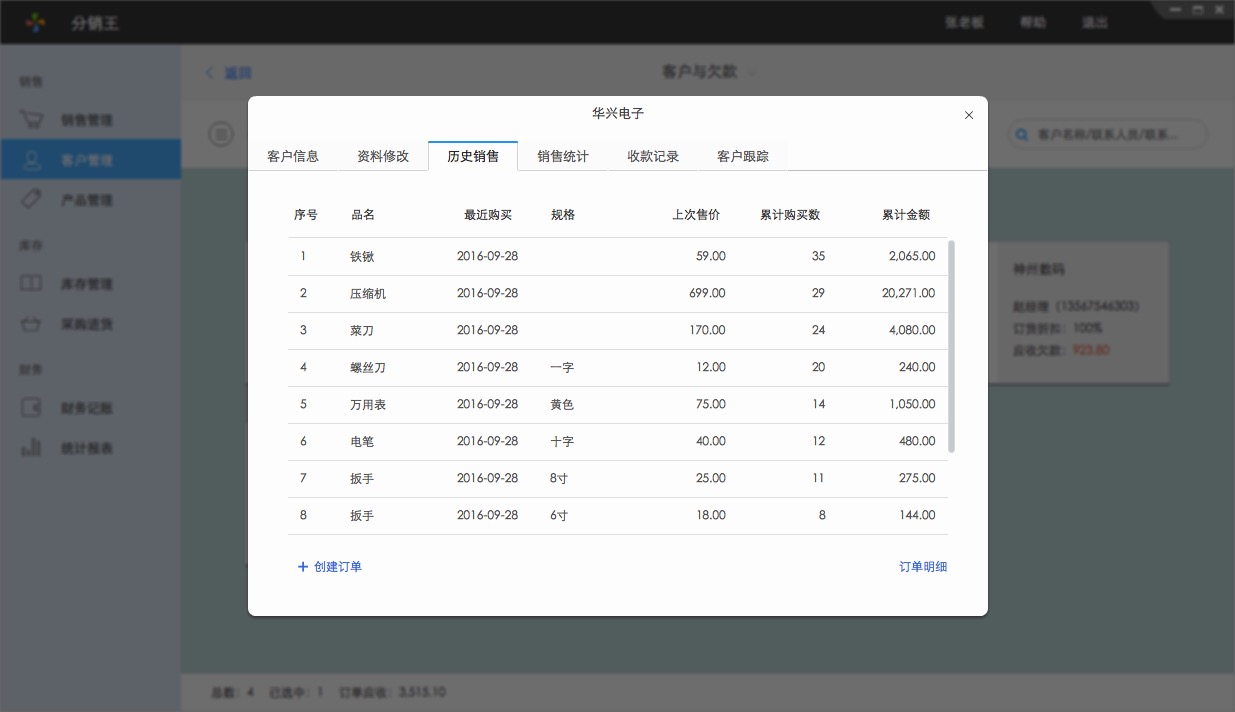
Task: Open the 客户跟踪 tab
Action: (743, 156)
